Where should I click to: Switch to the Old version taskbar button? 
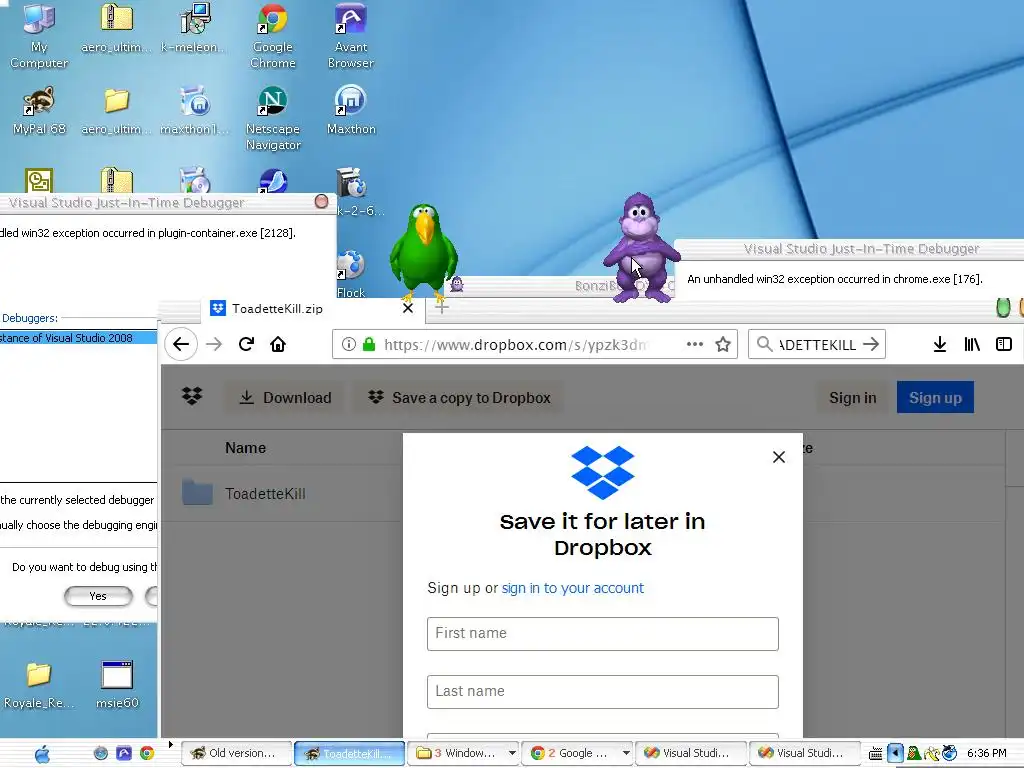pyautogui.click(x=236, y=753)
